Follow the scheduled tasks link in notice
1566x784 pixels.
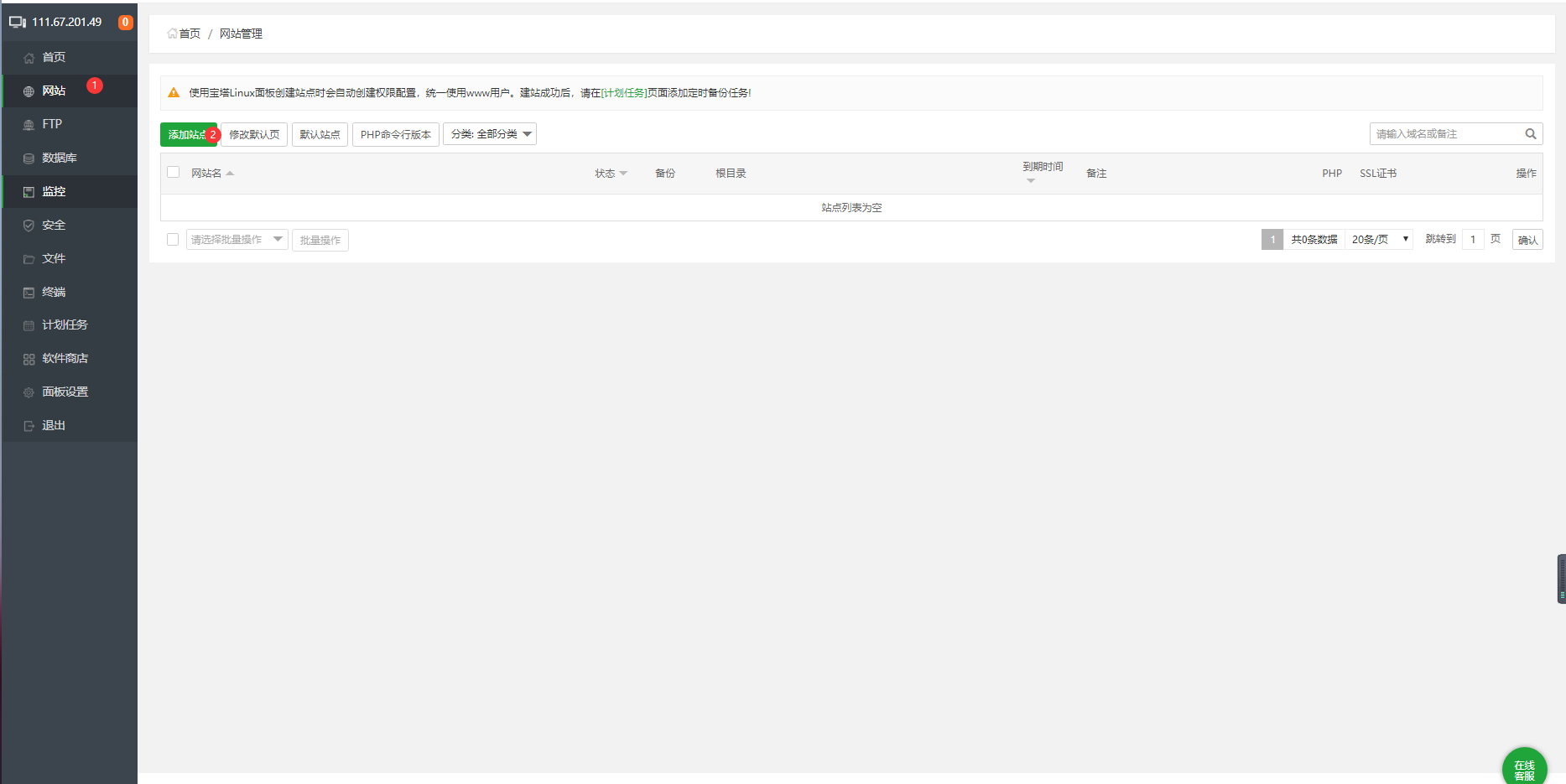(624, 93)
